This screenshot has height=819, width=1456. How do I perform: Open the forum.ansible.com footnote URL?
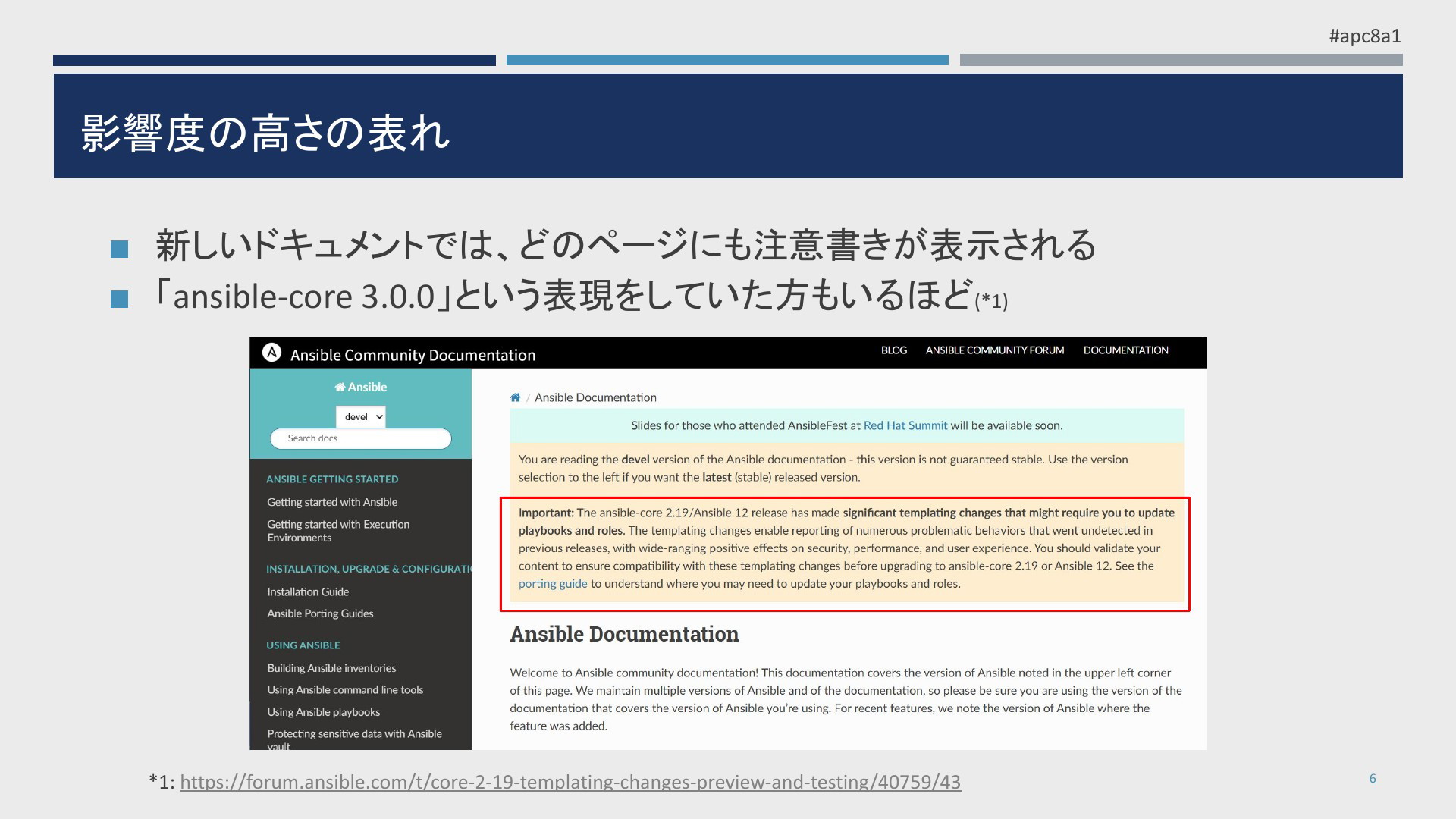pyautogui.click(x=570, y=782)
